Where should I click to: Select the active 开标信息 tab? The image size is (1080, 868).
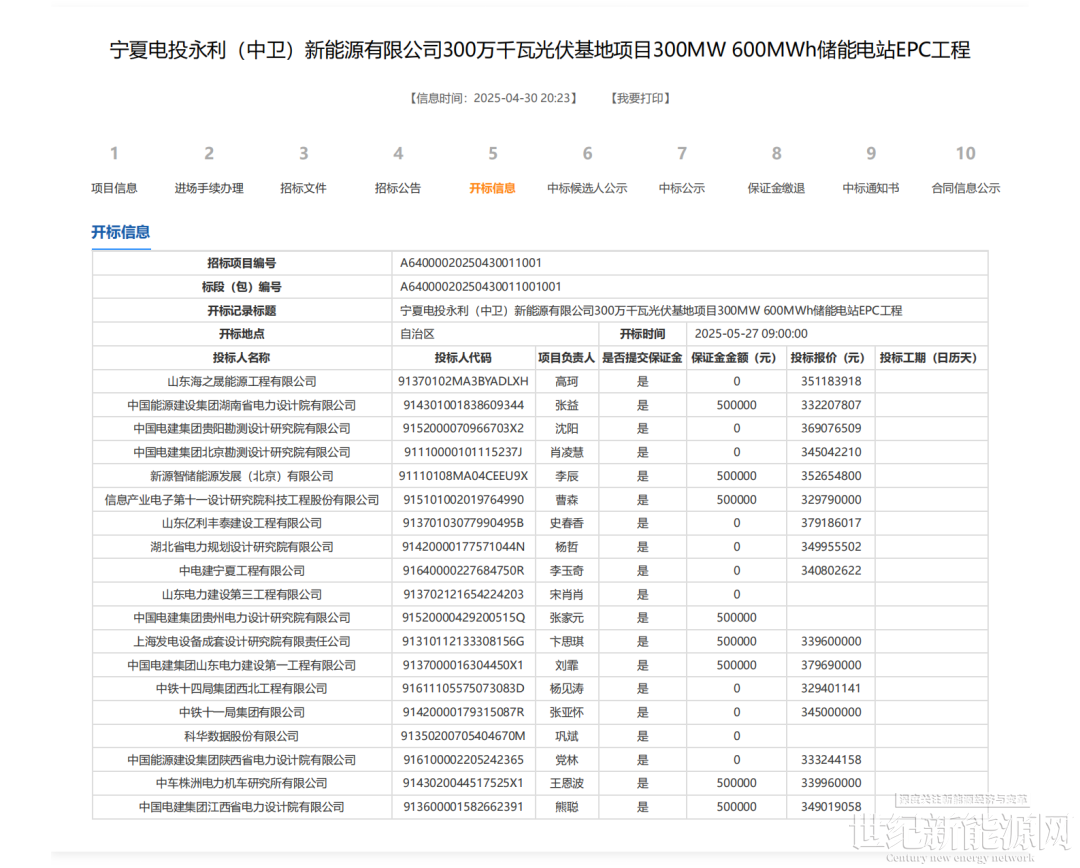pyautogui.click(x=492, y=188)
